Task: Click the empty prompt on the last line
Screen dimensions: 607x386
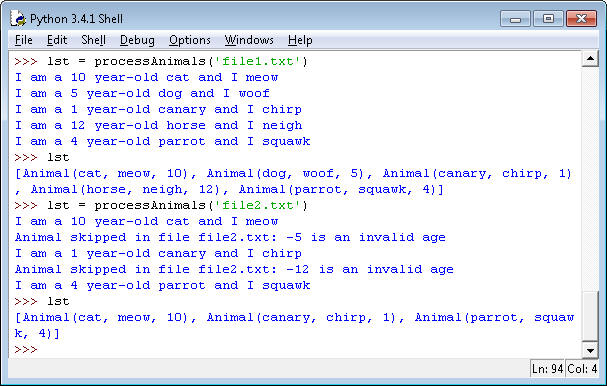Action: click(x=26, y=350)
